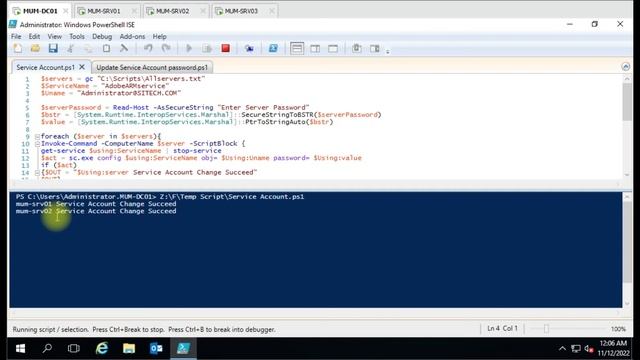Show Command Window icon in toolbar
Image resolution: width=640 pixels, height=360 pixels.
pos(356,48)
